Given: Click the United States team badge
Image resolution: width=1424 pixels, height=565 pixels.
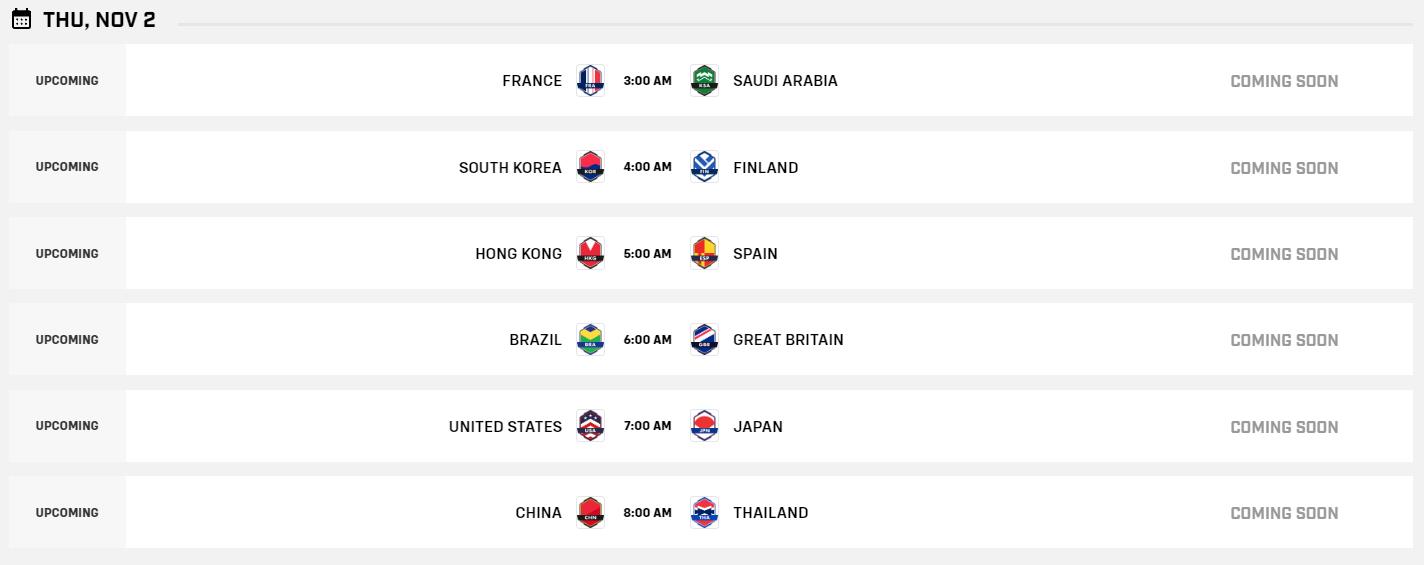Looking at the screenshot, I should (x=591, y=426).
